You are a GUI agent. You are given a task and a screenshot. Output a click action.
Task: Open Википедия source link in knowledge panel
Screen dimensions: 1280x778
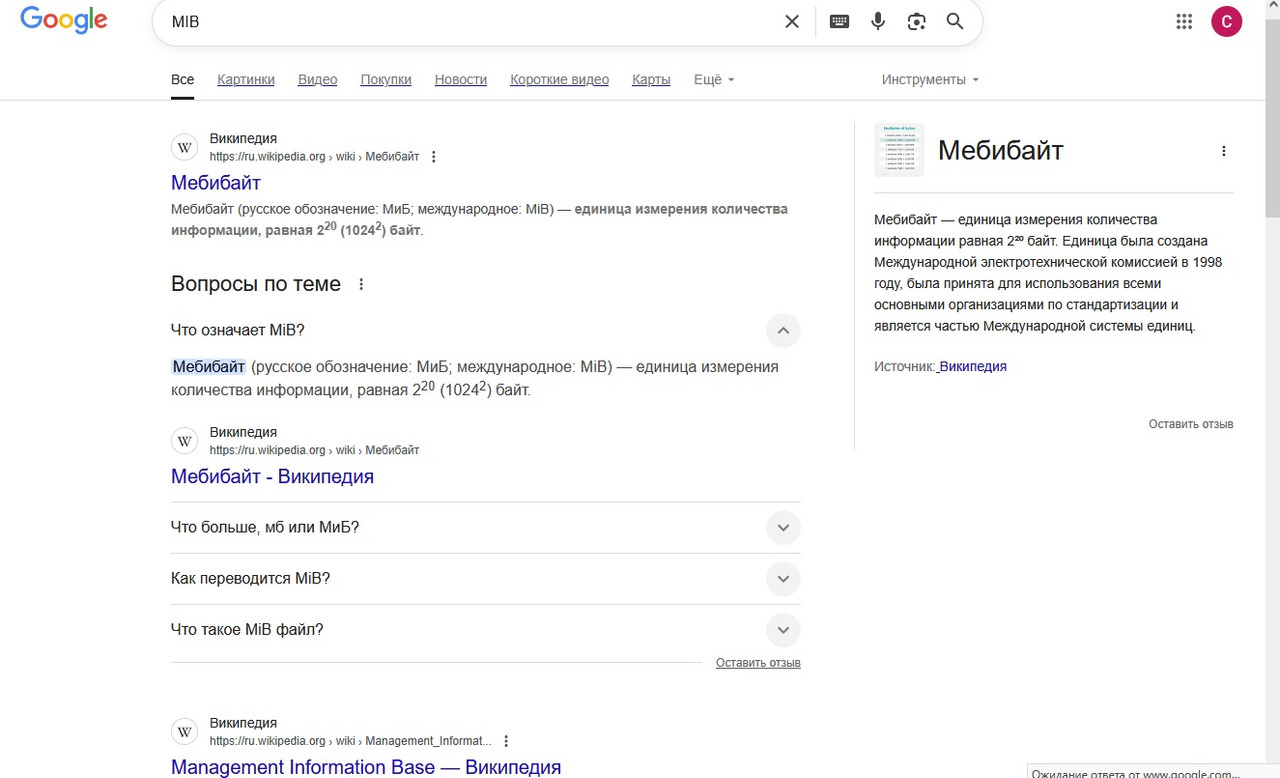coord(973,367)
